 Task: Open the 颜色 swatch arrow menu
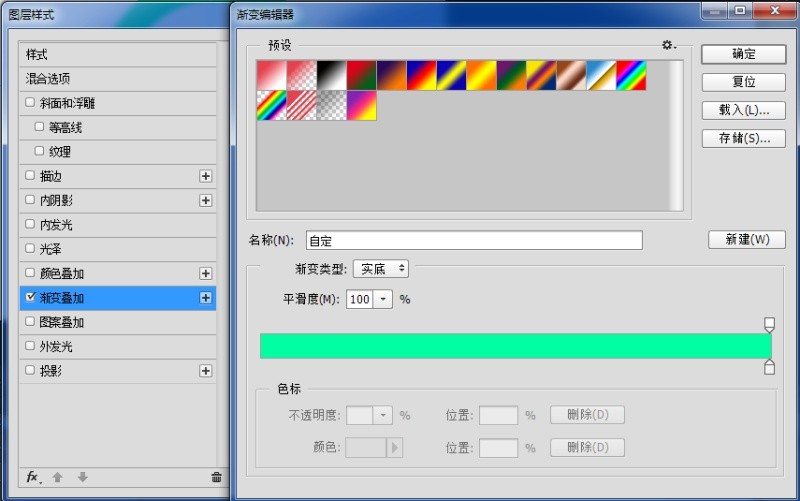394,448
